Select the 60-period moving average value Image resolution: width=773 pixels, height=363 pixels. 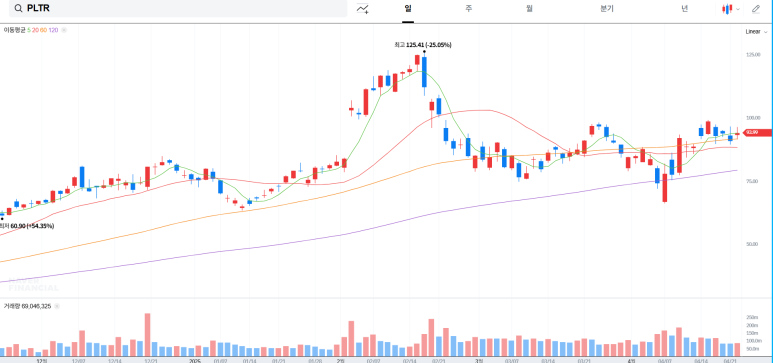pos(43,30)
